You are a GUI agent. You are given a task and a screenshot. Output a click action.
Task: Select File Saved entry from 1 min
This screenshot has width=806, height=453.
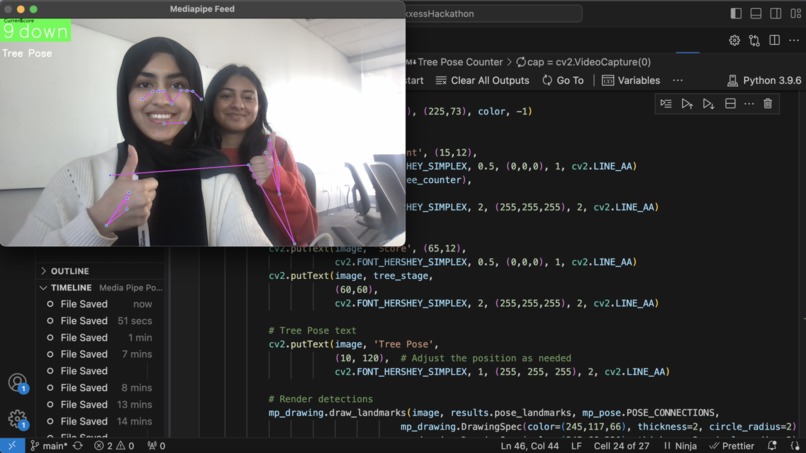pyautogui.click(x=99, y=338)
